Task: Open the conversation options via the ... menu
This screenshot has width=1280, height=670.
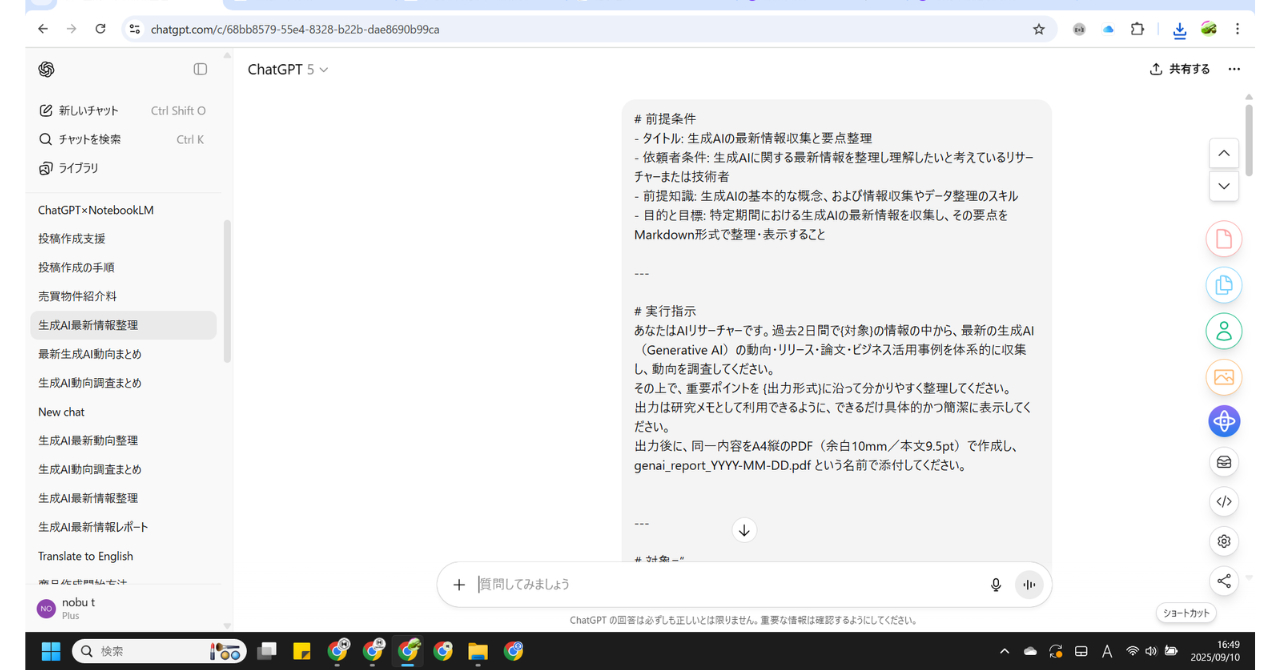Action: click(x=1233, y=69)
